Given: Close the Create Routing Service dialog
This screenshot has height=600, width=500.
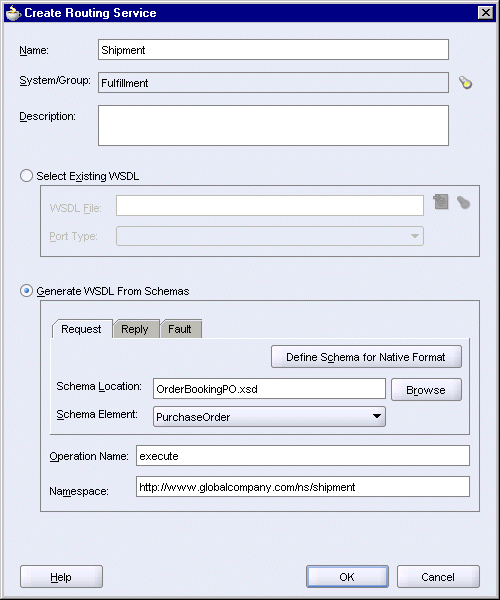Looking at the screenshot, I should (486, 13).
